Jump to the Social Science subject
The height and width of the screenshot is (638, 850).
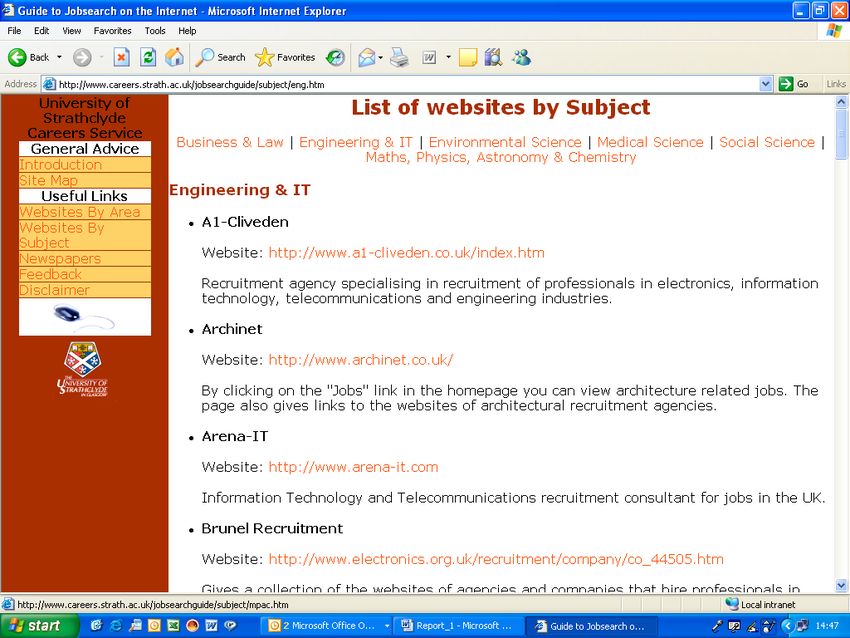(767, 142)
